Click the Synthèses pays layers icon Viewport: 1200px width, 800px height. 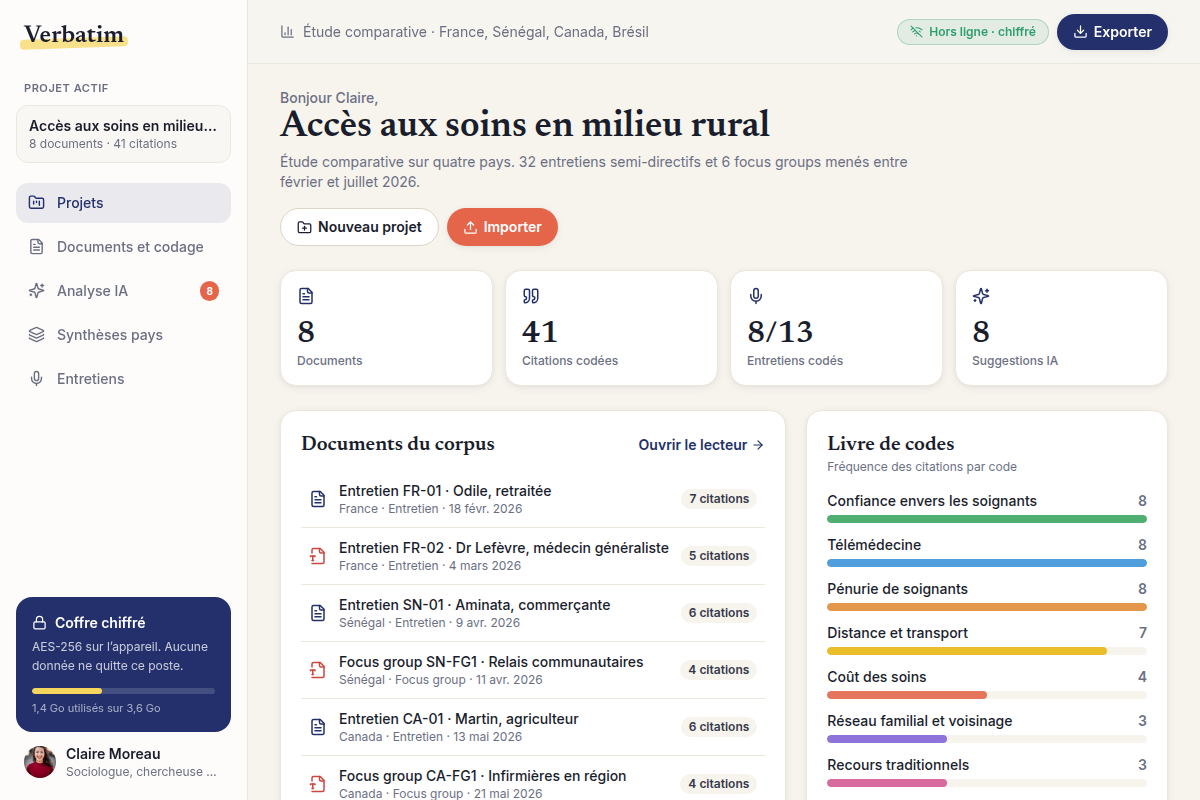(x=37, y=335)
